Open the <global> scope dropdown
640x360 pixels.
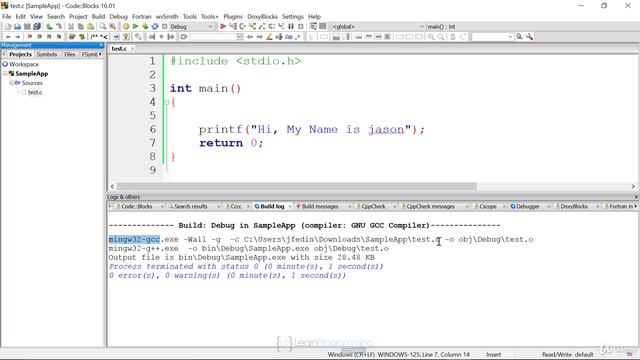click(x=422, y=27)
